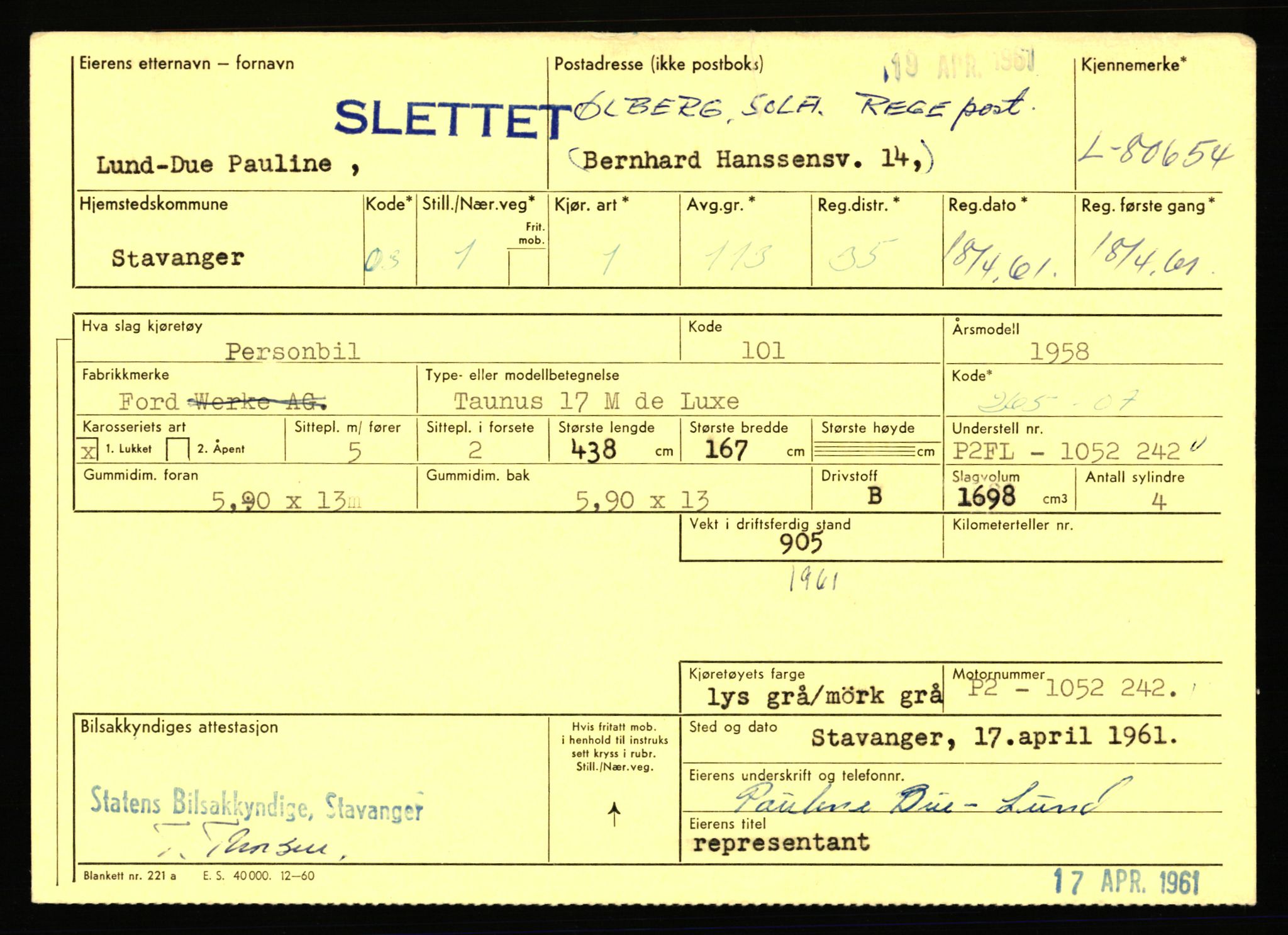The width and height of the screenshot is (1288, 935).
Task: Select 'Stavanger, 17.april 1961.' date line
Action: (994, 737)
